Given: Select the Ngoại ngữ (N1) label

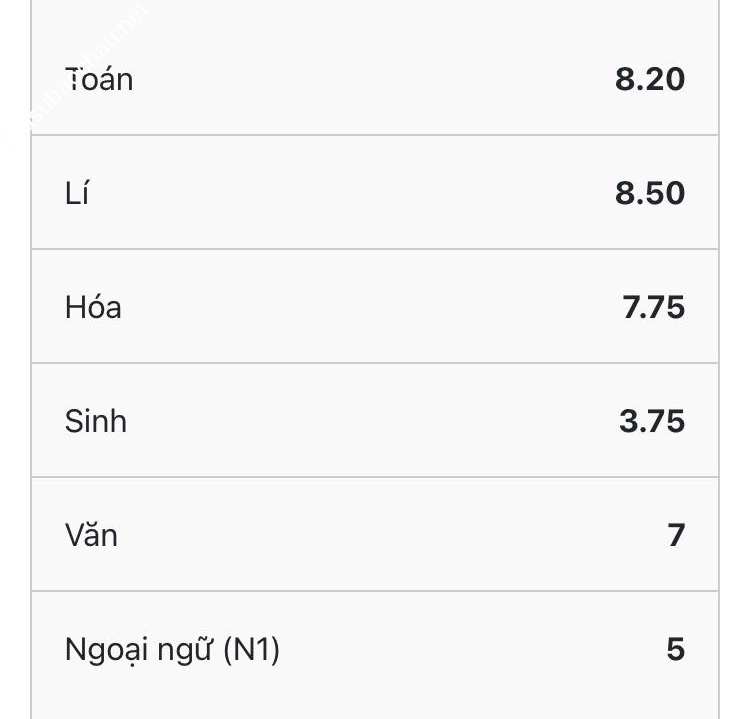Looking at the screenshot, I should 172,650.
